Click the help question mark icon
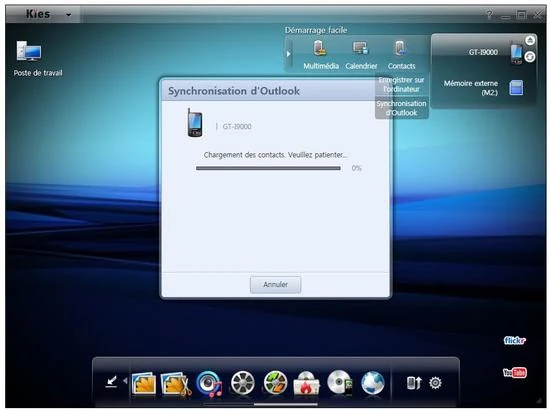The width and height of the screenshot is (550, 411). point(489,14)
